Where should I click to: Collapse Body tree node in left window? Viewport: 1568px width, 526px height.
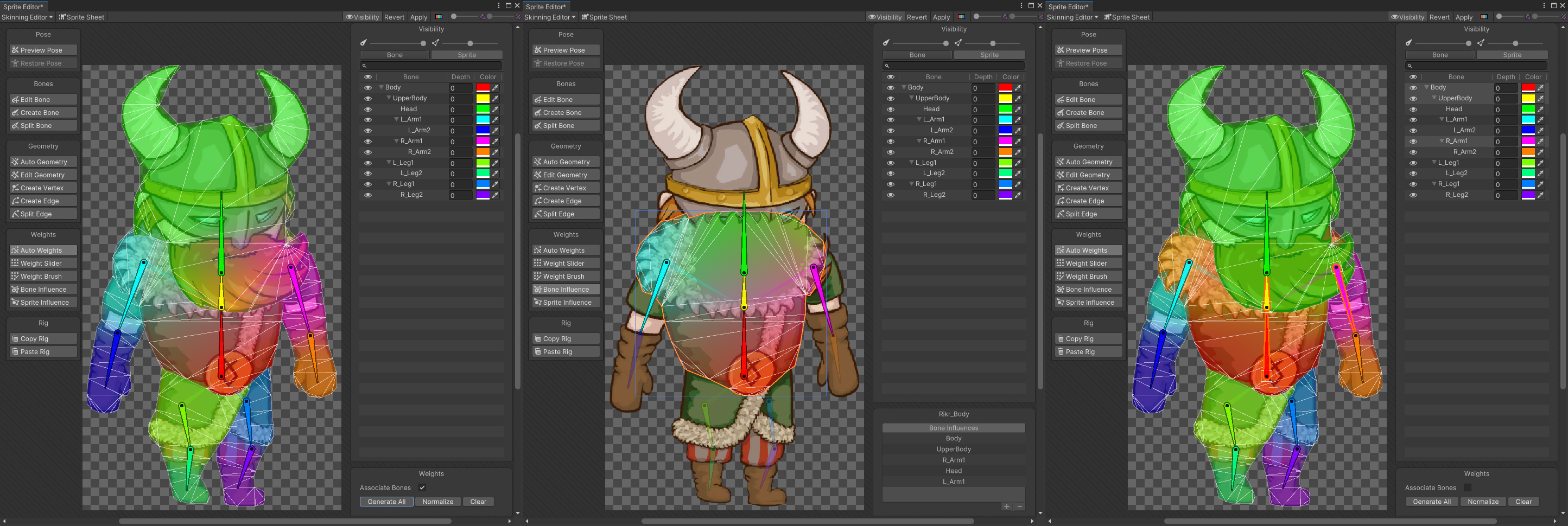tap(381, 87)
